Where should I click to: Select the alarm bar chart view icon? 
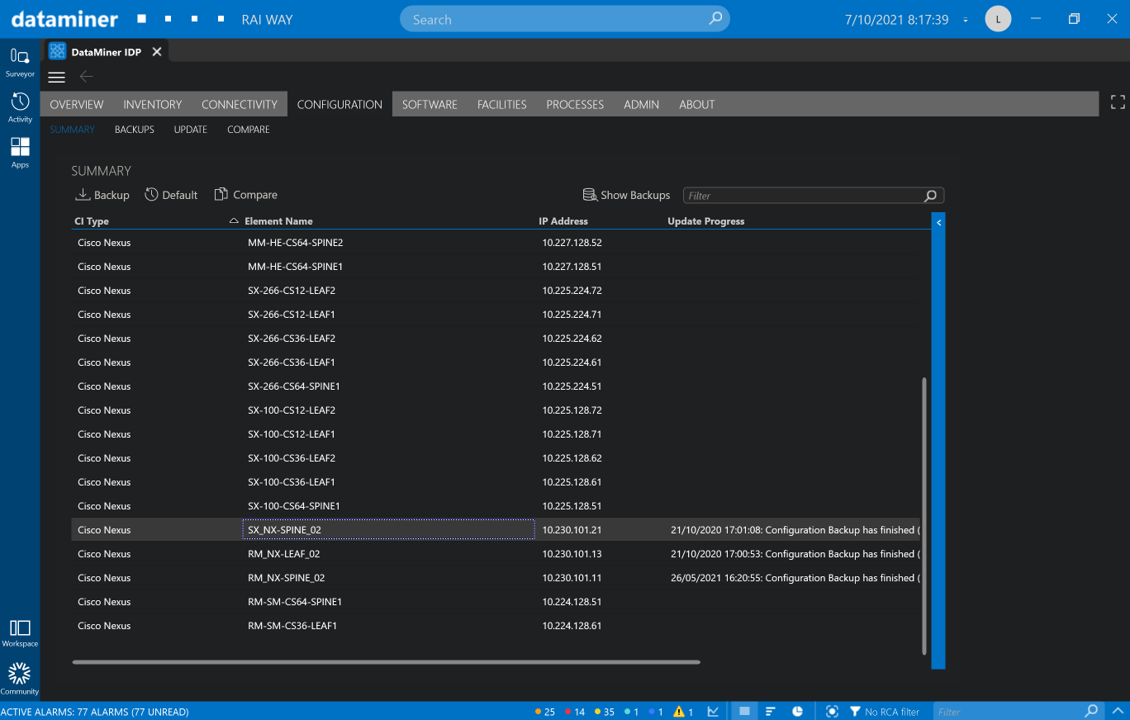pyautogui.click(x=770, y=711)
